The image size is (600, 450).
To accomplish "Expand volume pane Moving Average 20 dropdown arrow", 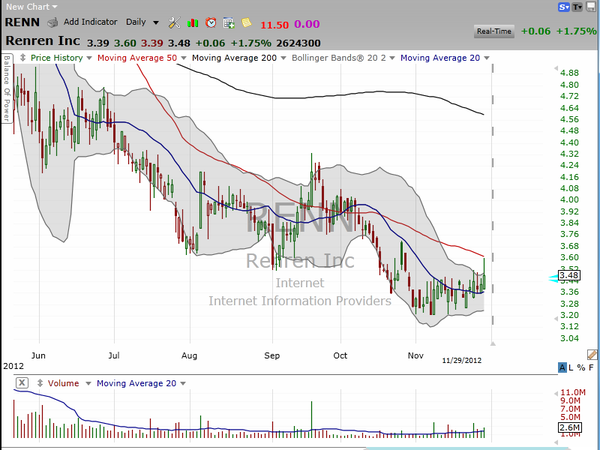I will pyautogui.click(x=183, y=383).
